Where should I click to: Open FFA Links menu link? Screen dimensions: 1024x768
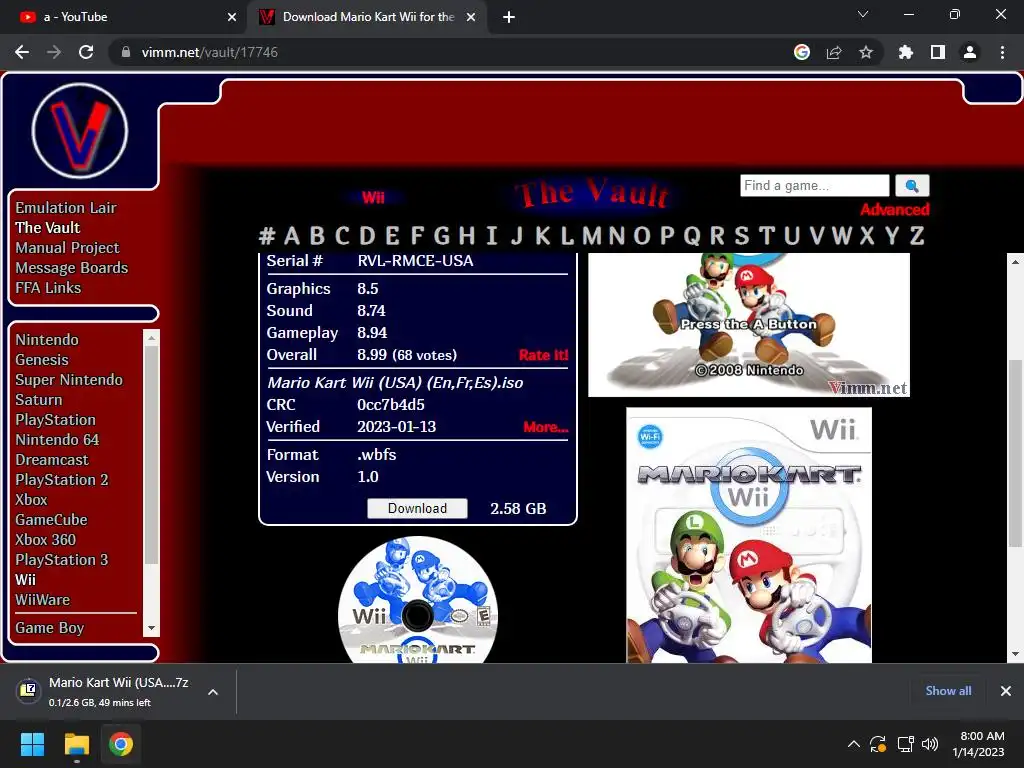[48, 288]
